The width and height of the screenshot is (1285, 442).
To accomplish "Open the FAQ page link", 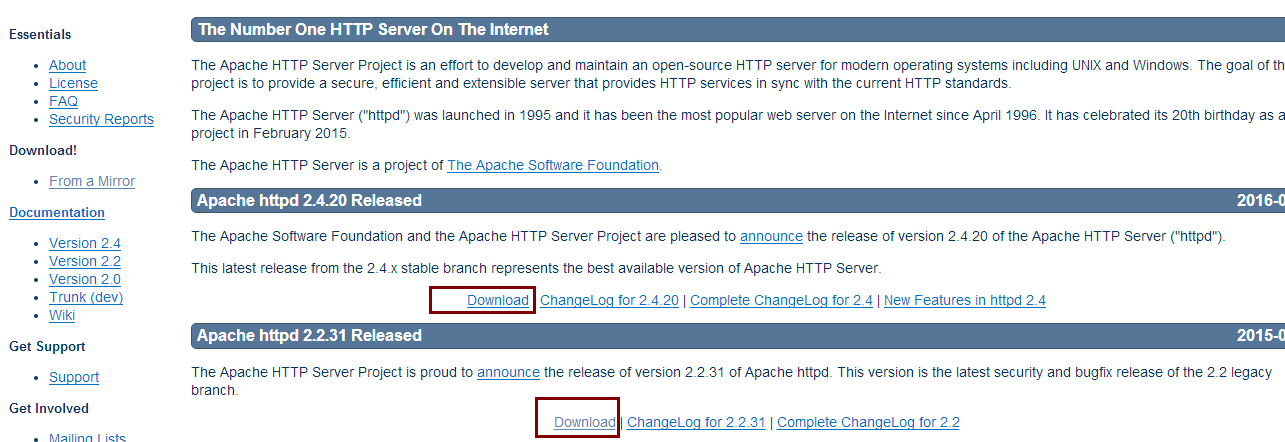I will 63,101.
